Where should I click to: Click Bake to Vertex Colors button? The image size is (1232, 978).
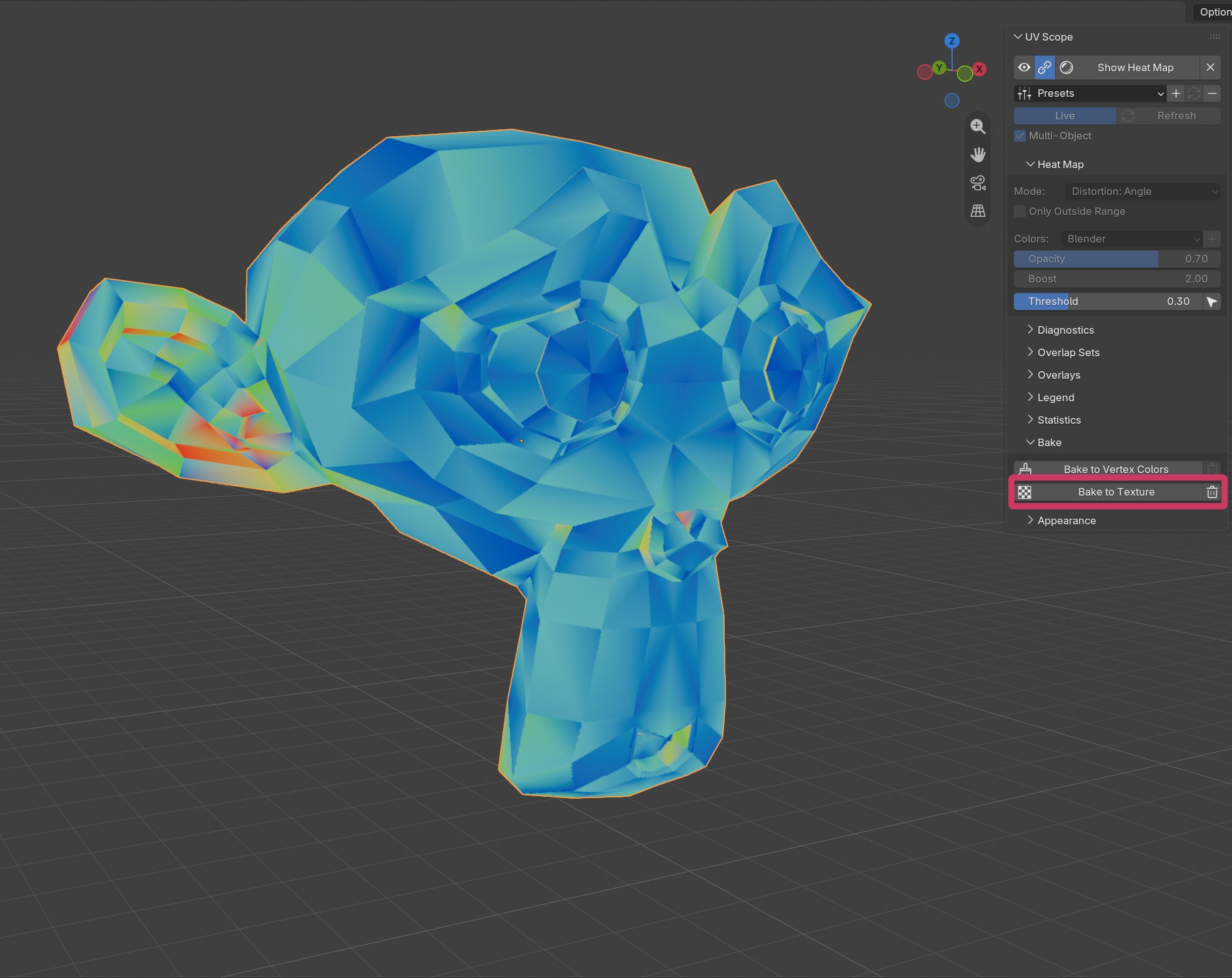1108,469
